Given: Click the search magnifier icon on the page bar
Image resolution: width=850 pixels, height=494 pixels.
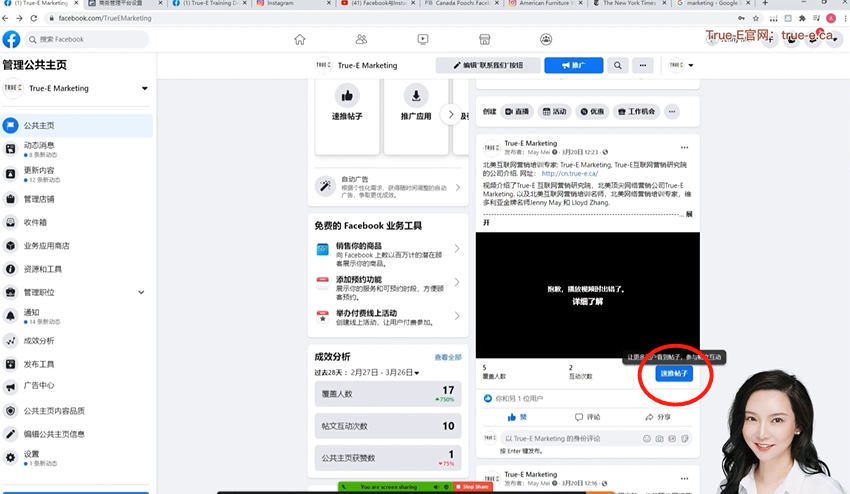Looking at the screenshot, I should (x=617, y=65).
